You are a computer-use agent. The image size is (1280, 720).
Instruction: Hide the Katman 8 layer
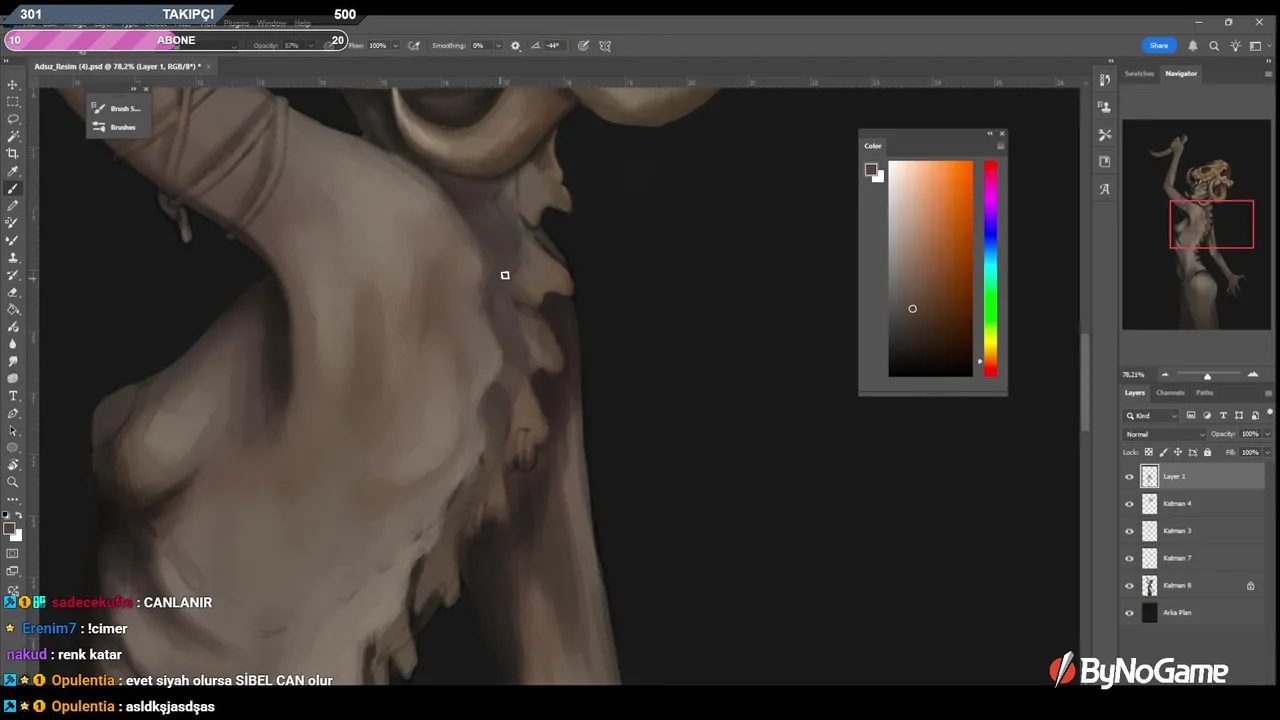(x=1130, y=586)
